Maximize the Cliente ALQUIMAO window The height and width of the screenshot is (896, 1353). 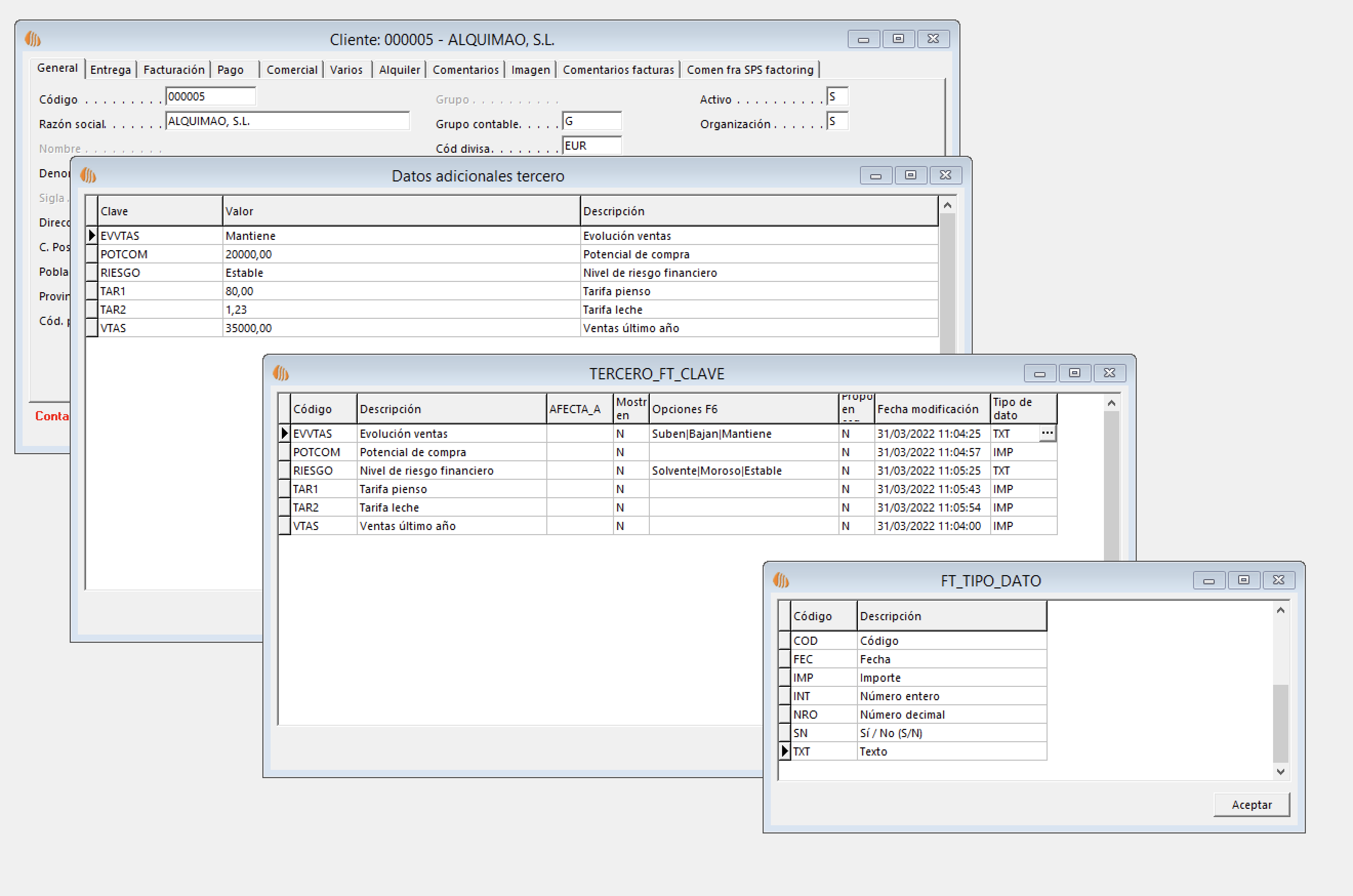(x=898, y=39)
